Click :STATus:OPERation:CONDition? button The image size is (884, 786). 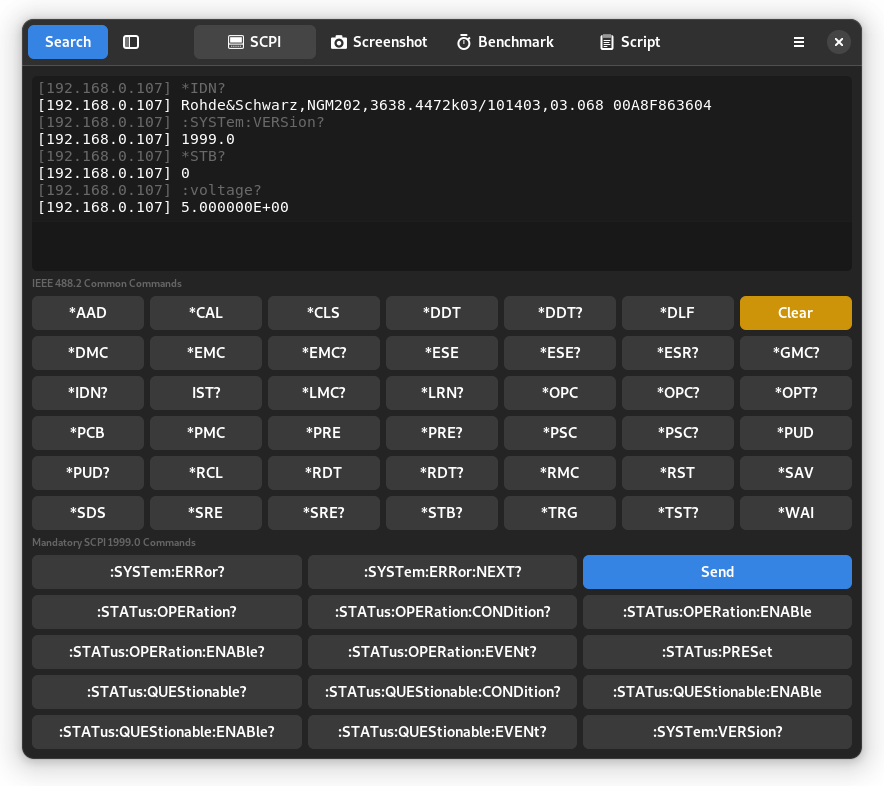443,612
